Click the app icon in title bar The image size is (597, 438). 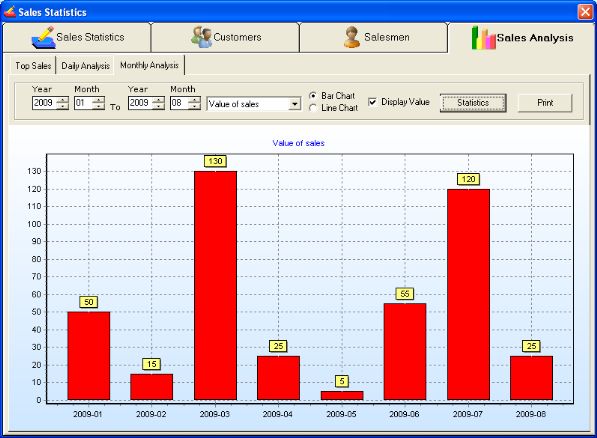(x=9, y=12)
